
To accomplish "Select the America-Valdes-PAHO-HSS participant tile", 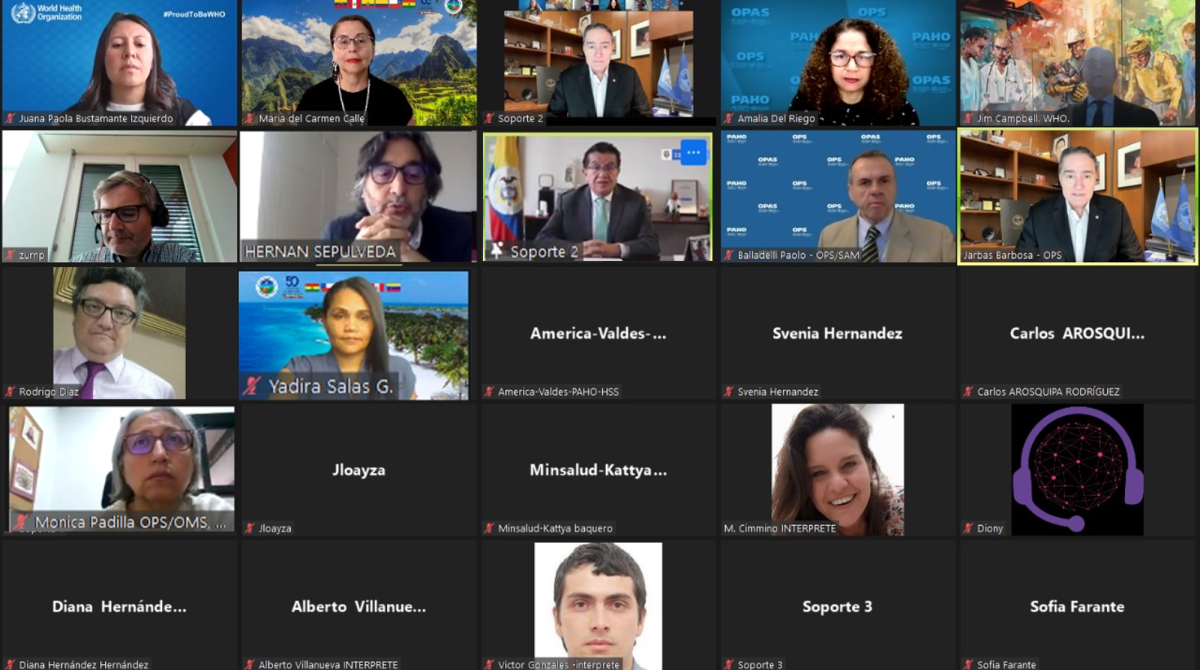I will [598, 333].
